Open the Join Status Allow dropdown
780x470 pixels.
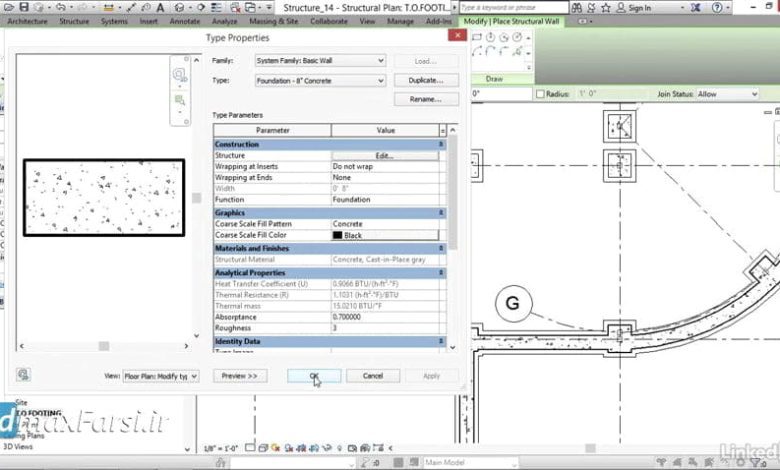pos(727,94)
